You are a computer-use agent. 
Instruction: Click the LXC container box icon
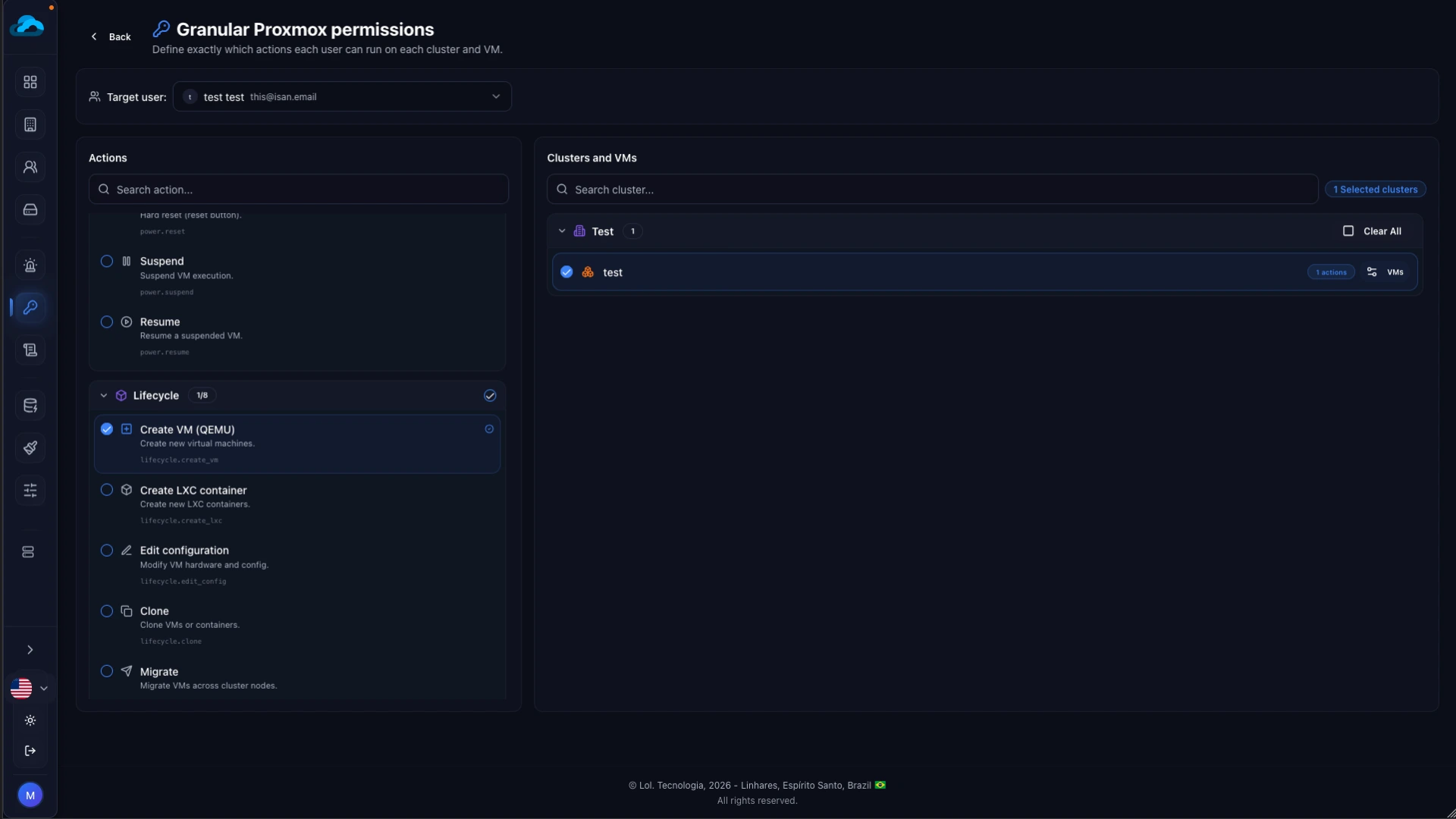[127, 490]
